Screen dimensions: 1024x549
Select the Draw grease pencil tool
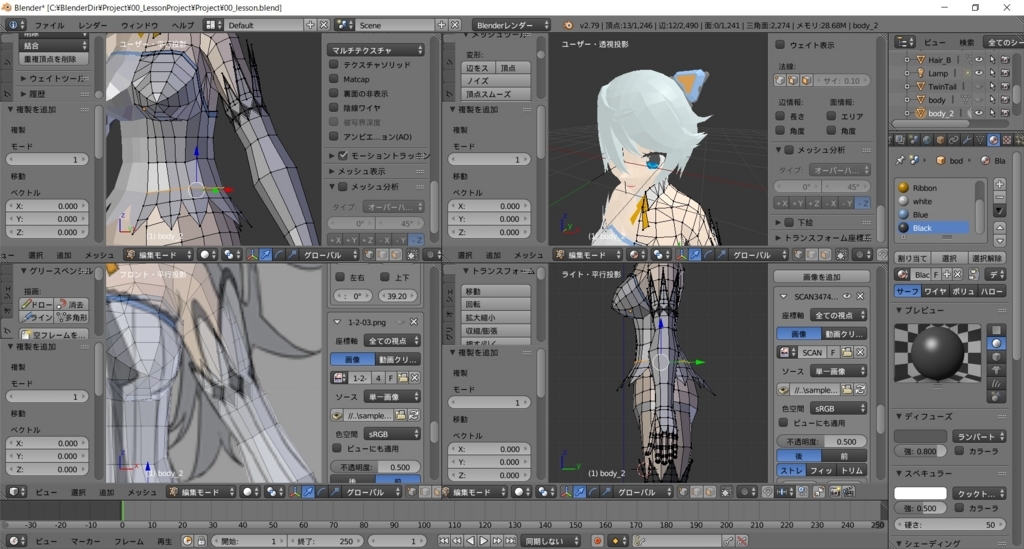pos(36,304)
